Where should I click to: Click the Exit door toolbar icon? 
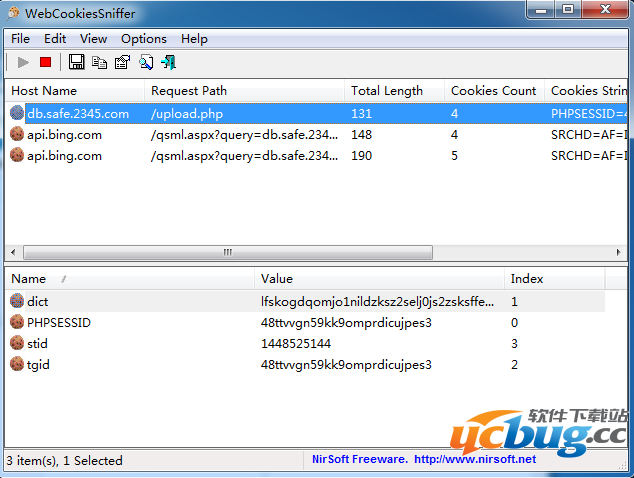169,62
